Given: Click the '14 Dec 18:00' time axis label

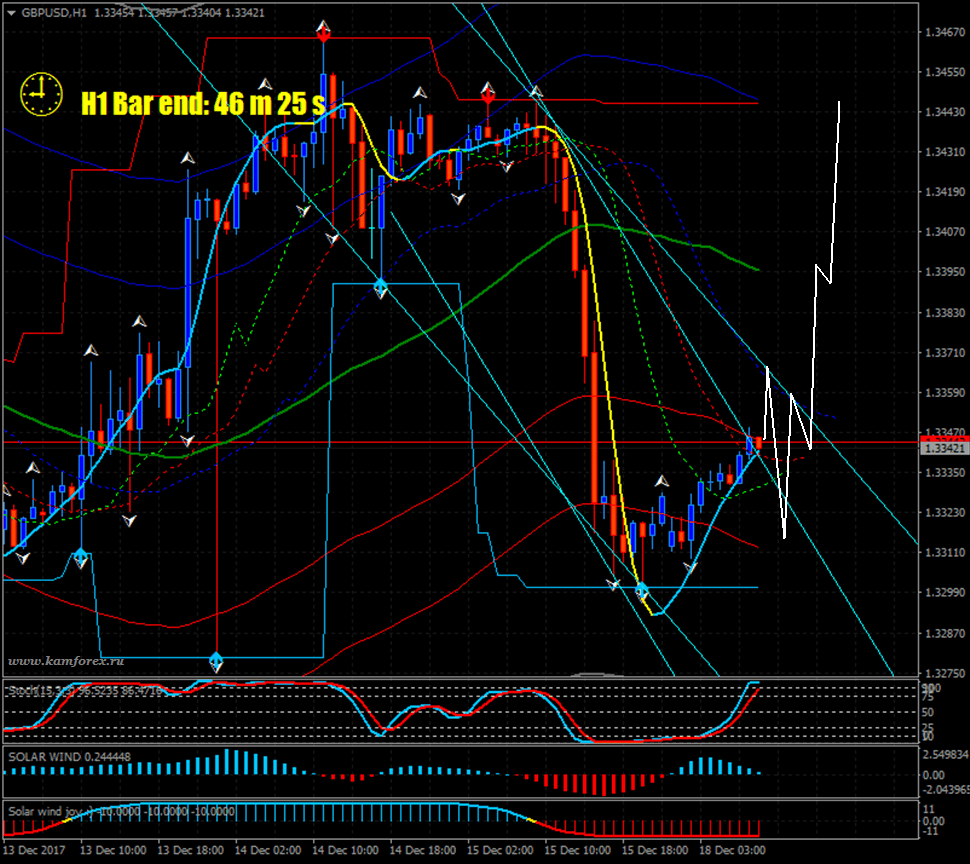Looking at the screenshot, I should (423, 850).
